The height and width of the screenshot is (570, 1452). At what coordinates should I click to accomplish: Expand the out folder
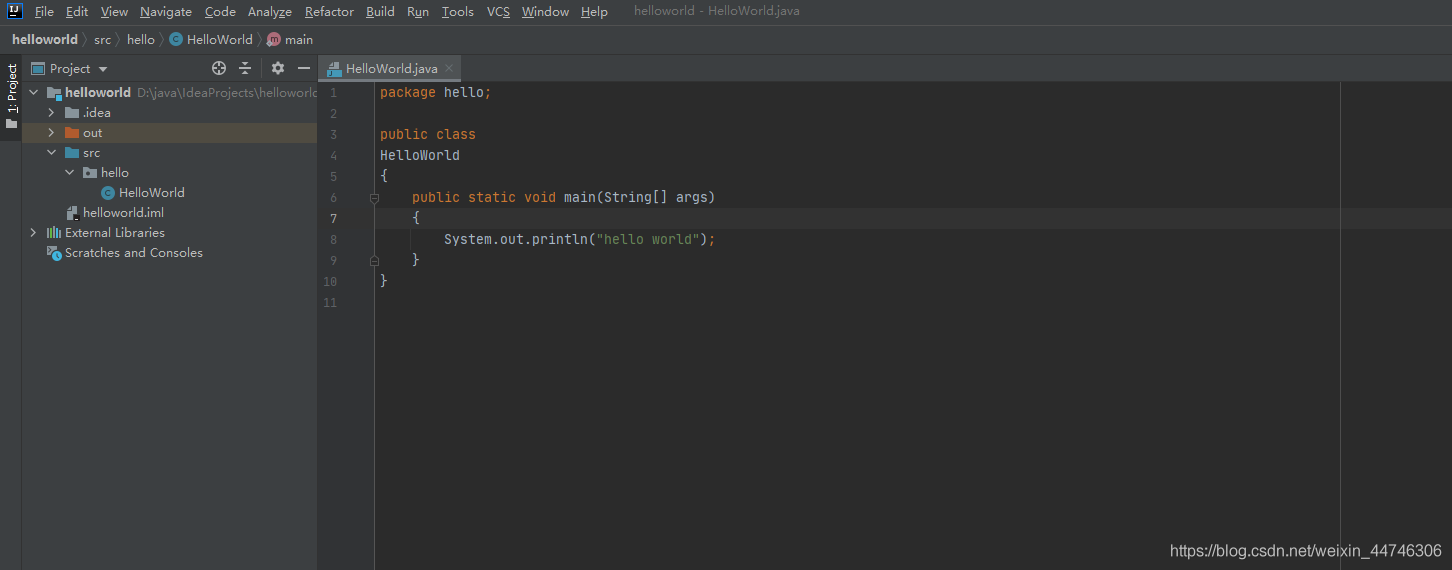coord(51,133)
